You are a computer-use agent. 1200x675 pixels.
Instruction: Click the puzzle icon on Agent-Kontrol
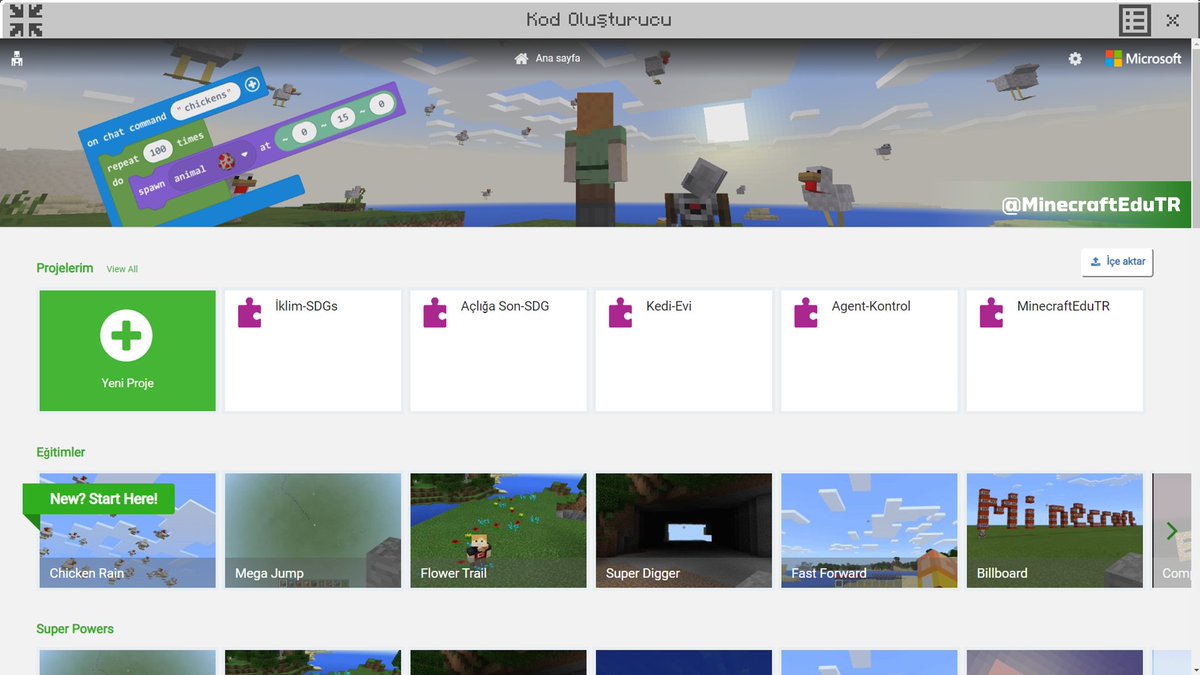click(806, 313)
